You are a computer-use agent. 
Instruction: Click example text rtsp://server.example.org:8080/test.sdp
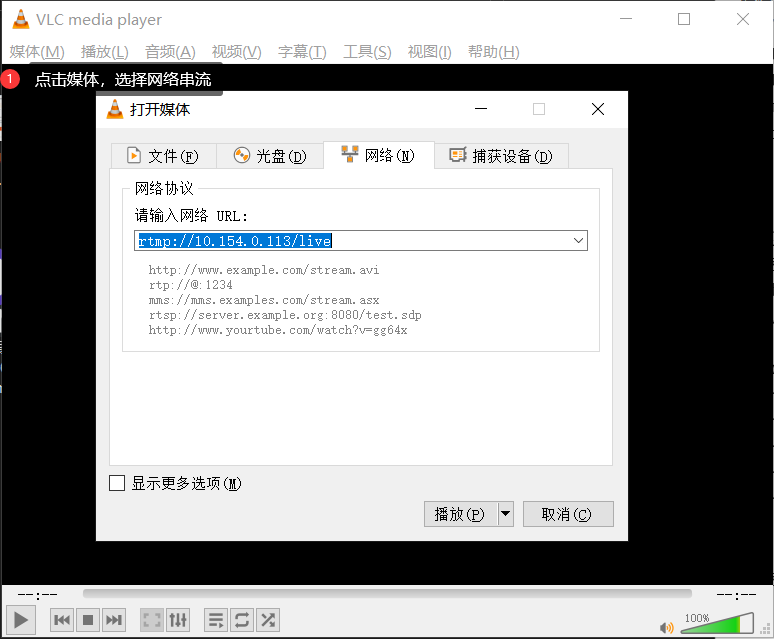point(285,315)
